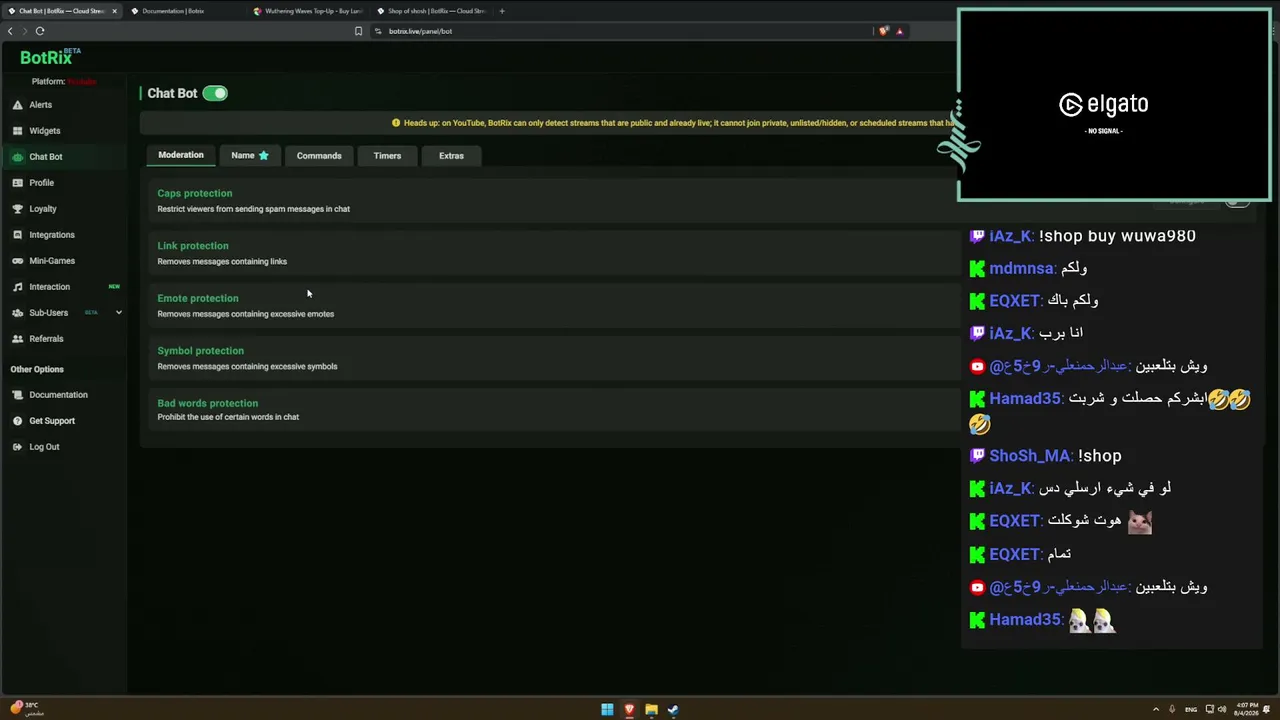1280x720 pixels.
Task: Switch to Shop of shosh browser tab
Action: click(x=430, y=11)
